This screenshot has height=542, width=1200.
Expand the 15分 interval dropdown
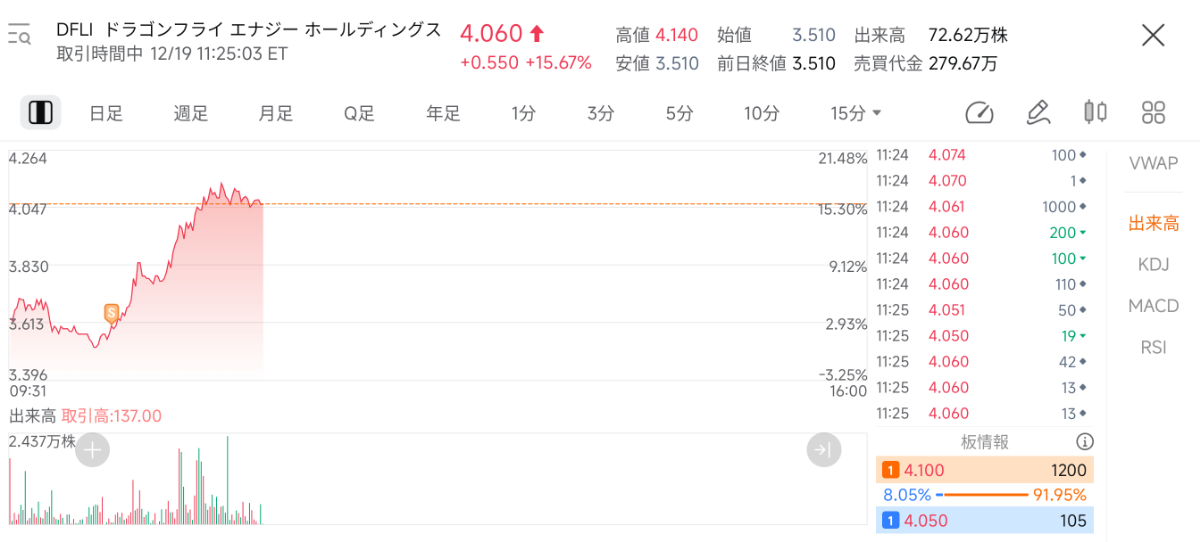pyautogui.click(x=856, y=114)
